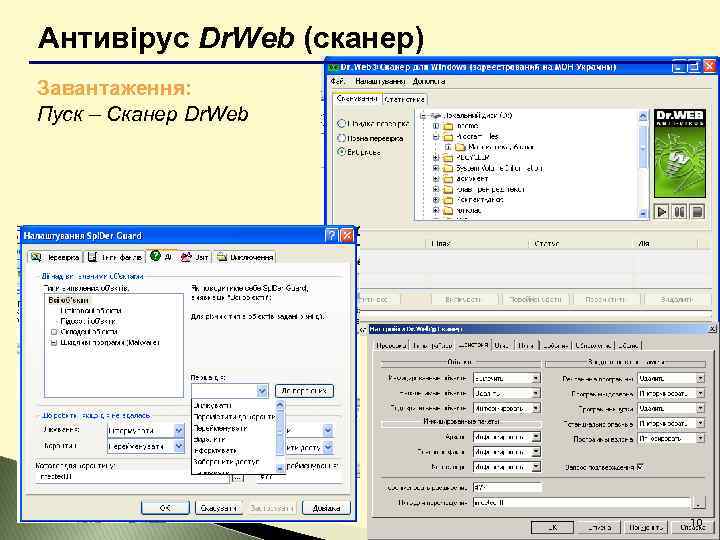
Task: Start scanning with the play button
Action: (x=661, y=212)
